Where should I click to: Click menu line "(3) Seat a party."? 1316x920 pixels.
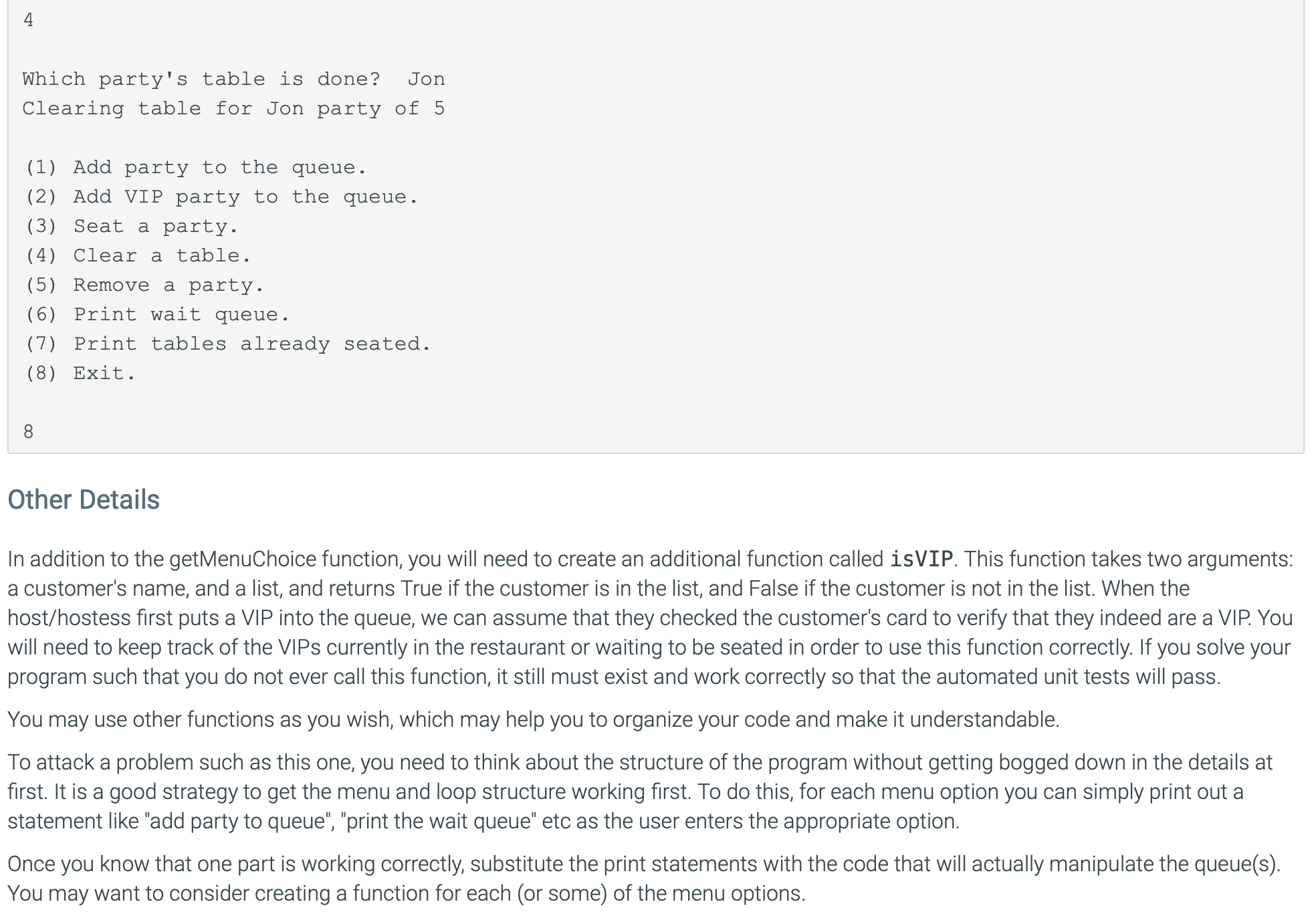point(131,226)
